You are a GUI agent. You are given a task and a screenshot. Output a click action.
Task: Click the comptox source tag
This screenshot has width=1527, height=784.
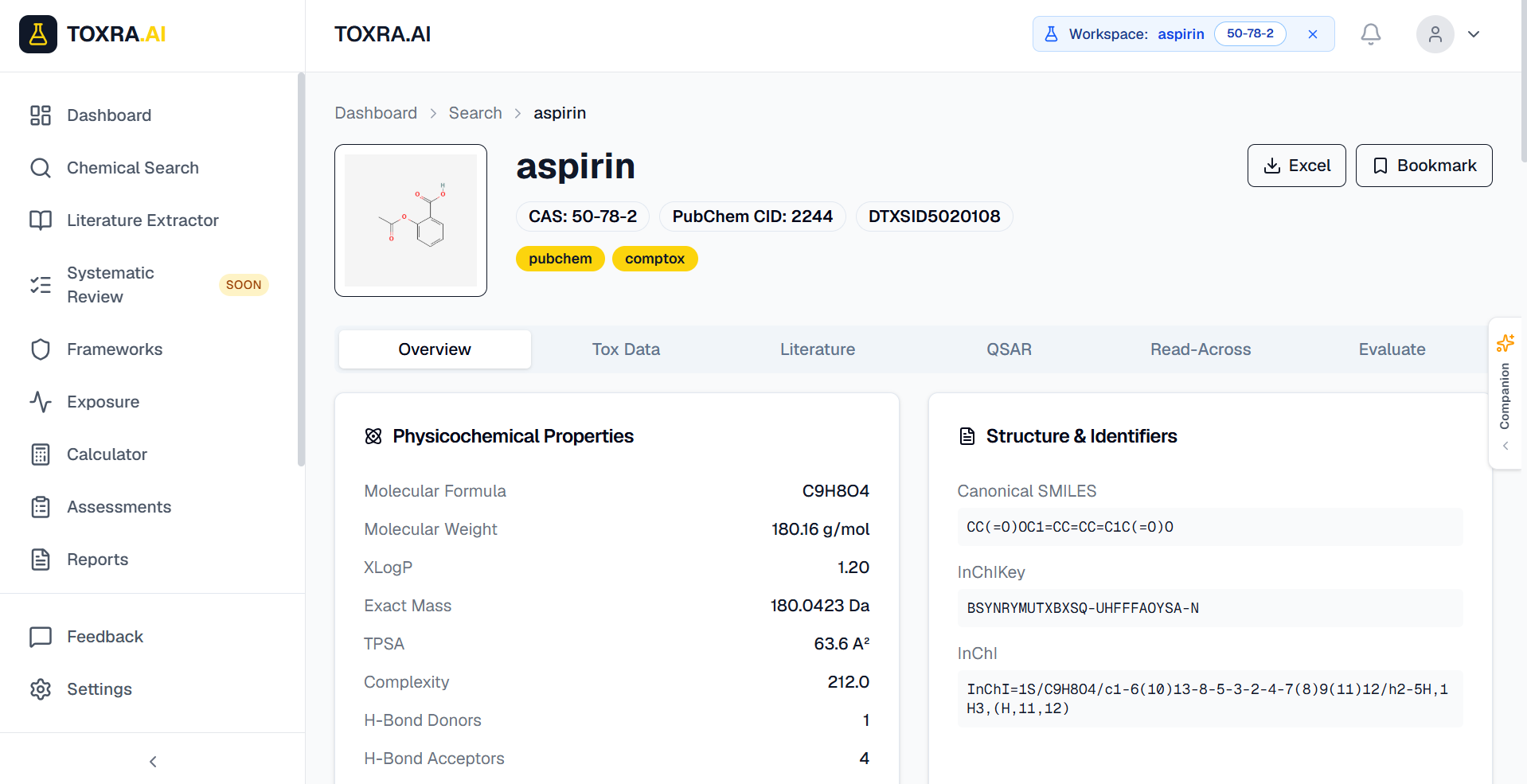point(654,259)
